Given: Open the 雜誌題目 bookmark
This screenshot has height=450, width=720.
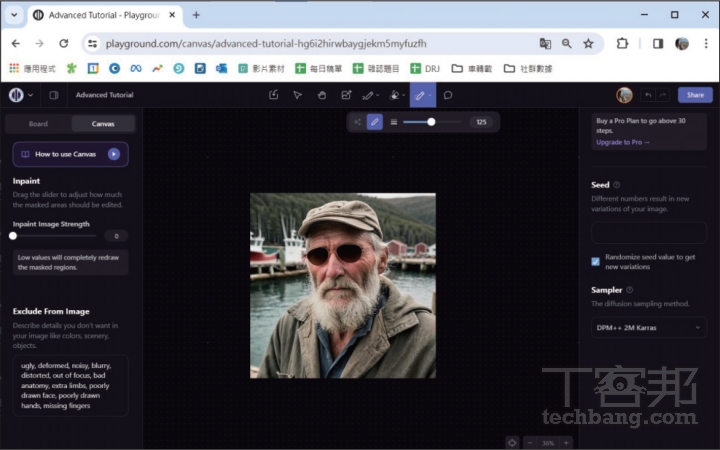Looking at the screenshot, I should coord(376,68).
